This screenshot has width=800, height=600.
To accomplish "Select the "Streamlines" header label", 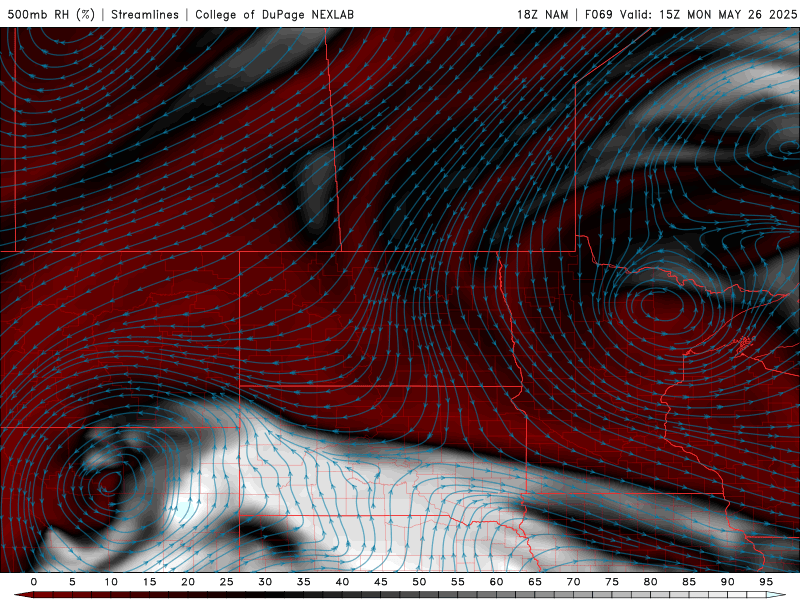I will pyautogui.click(x=145, y=14).
